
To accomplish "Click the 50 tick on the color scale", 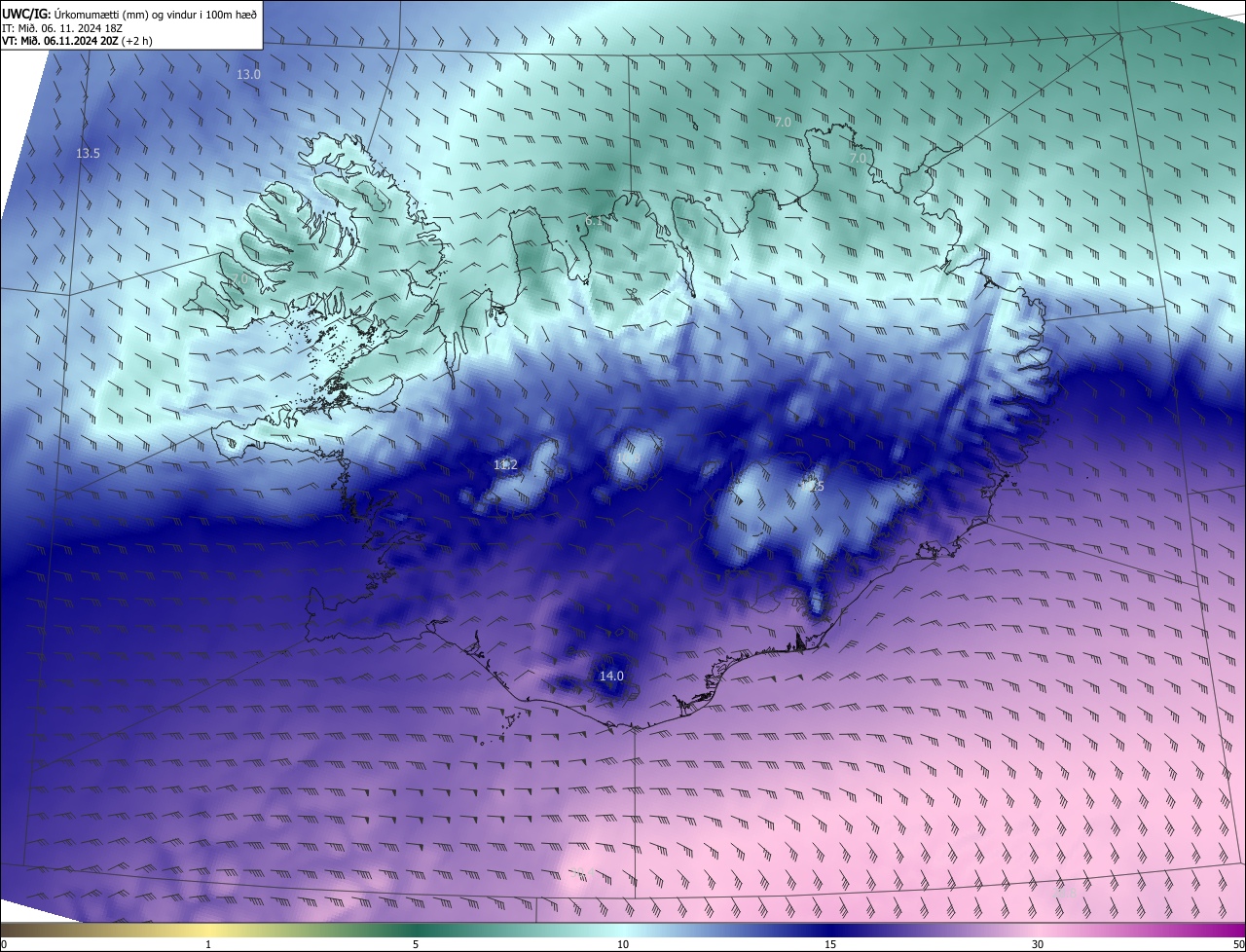I will pyautogui.click(x=1238, y=944).
